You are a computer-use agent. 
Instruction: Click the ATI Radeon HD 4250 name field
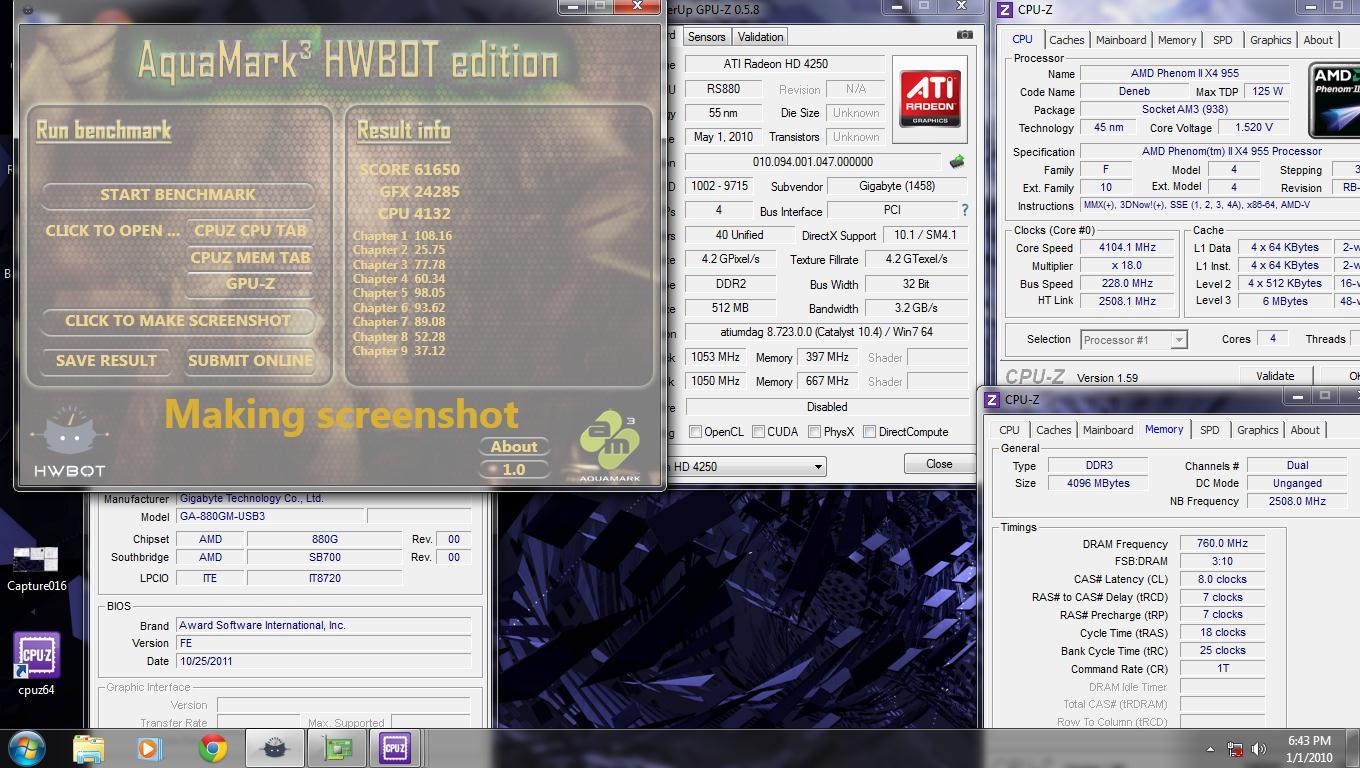785,64
